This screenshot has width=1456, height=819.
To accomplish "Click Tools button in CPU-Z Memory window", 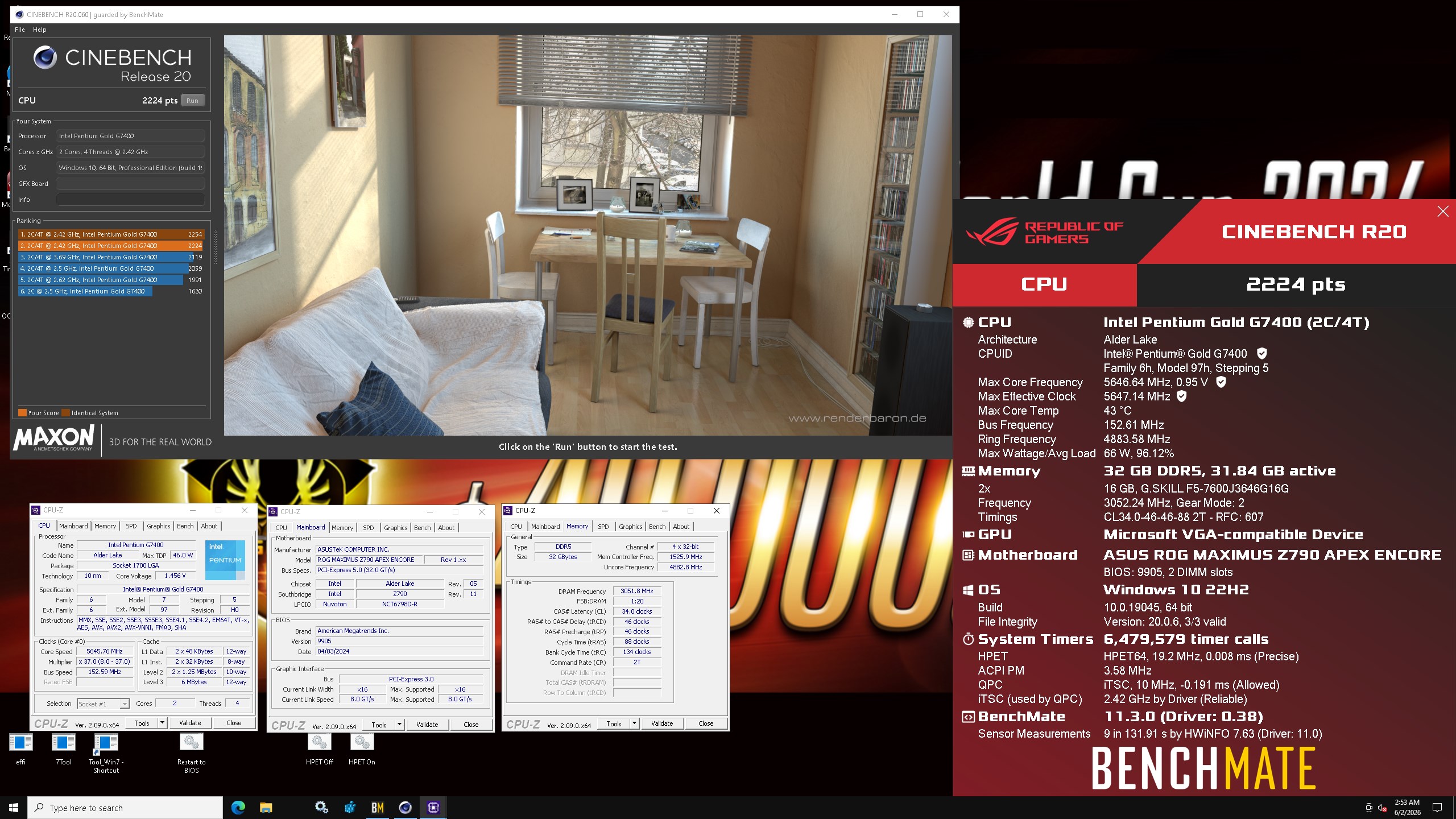I will coord(614,723).
